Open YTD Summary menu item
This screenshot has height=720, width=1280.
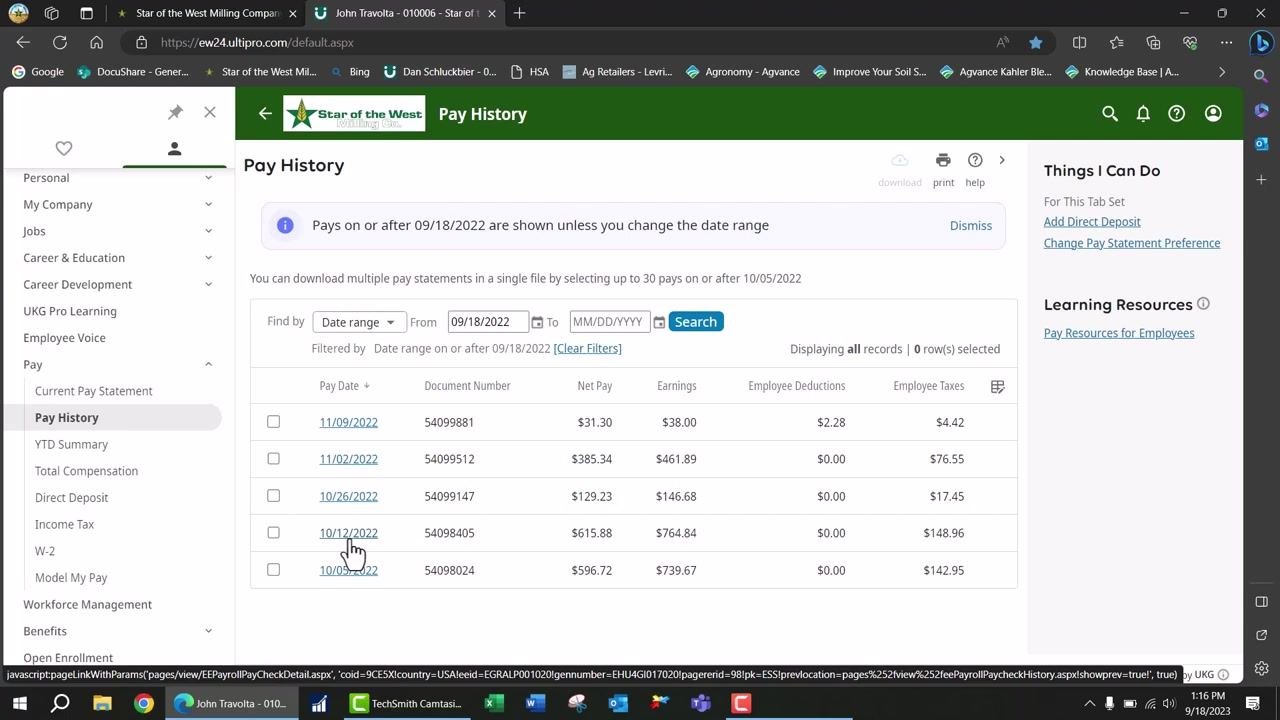(x=71, y=444)
